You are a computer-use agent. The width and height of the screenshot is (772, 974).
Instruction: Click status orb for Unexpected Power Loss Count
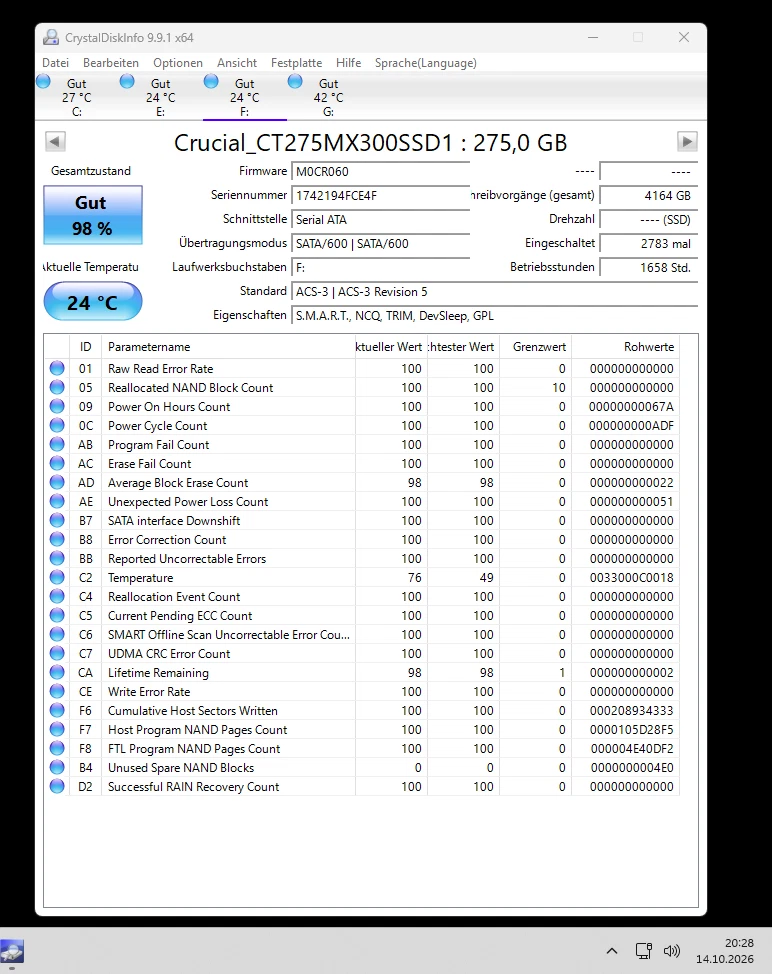pyautogui.click(x=57, y=501)
